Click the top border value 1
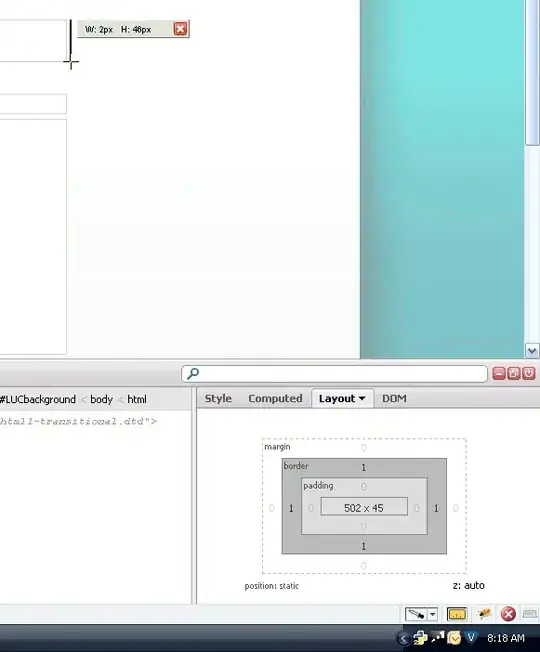The image size is (540, 652). point(363,467)
